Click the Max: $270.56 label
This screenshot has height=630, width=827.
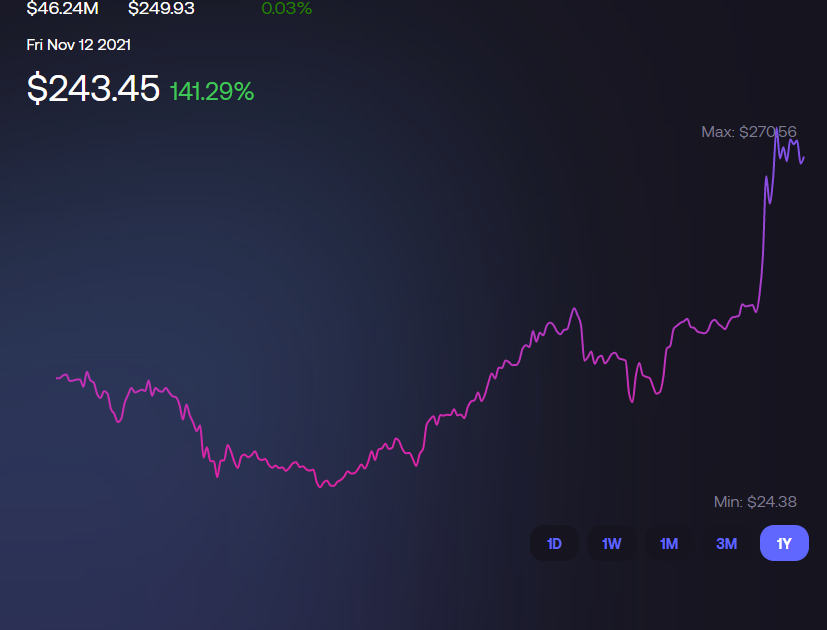[x=748, y=132]
